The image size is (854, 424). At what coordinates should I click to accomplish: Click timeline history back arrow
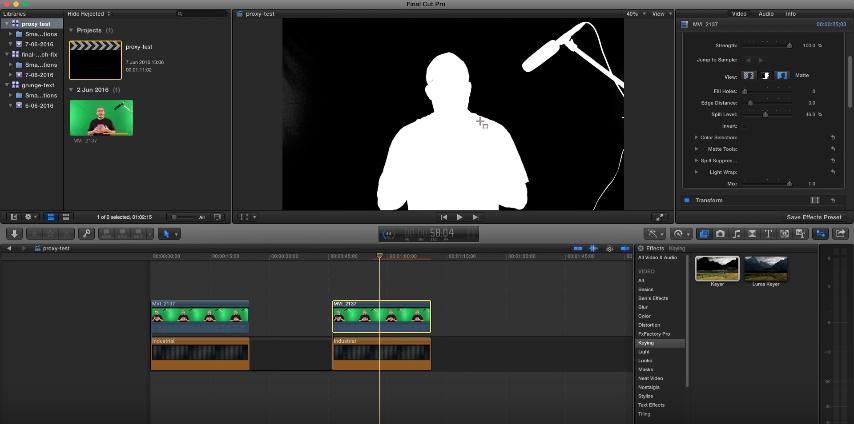[9, 249]
